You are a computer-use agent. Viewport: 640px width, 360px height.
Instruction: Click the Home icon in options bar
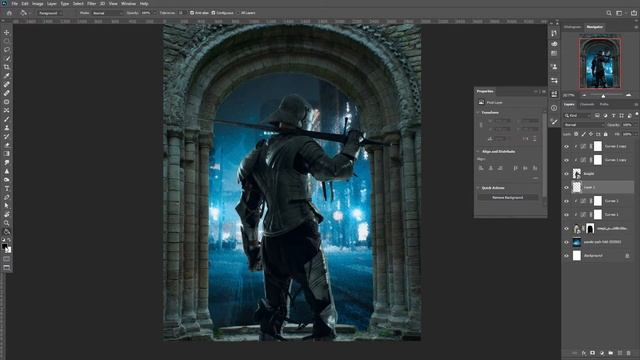click(x=9, y=13)
